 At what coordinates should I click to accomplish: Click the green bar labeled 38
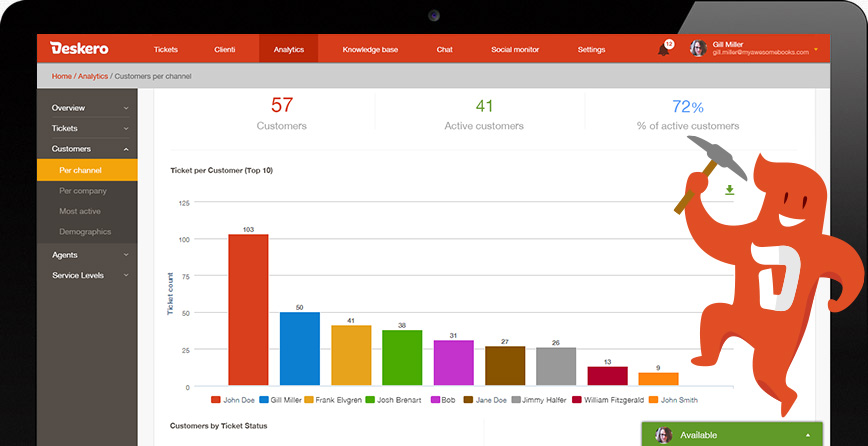tap(402, 357)
